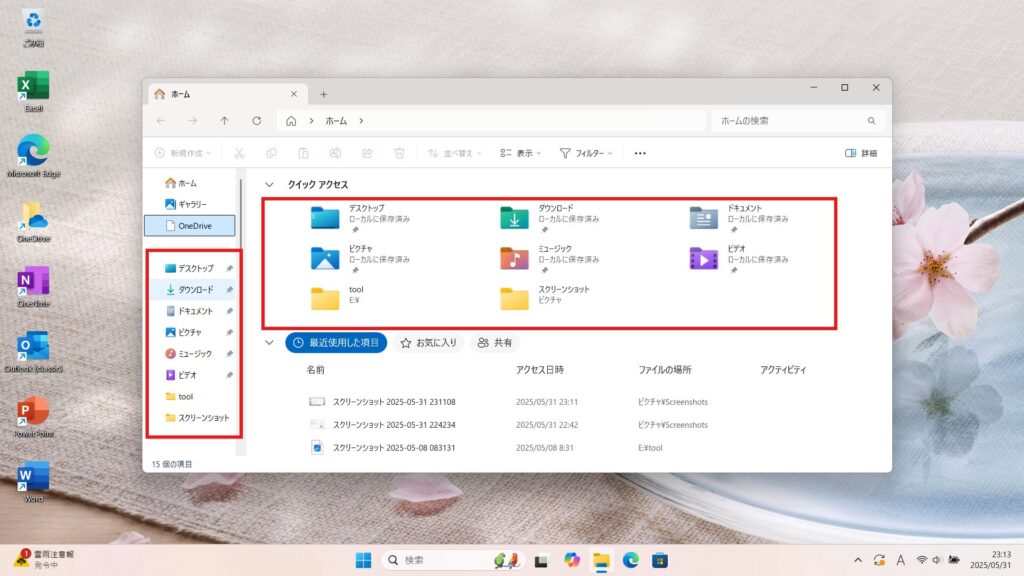Open the デスクトップ folder in Quick Access

tap(359, 218)
